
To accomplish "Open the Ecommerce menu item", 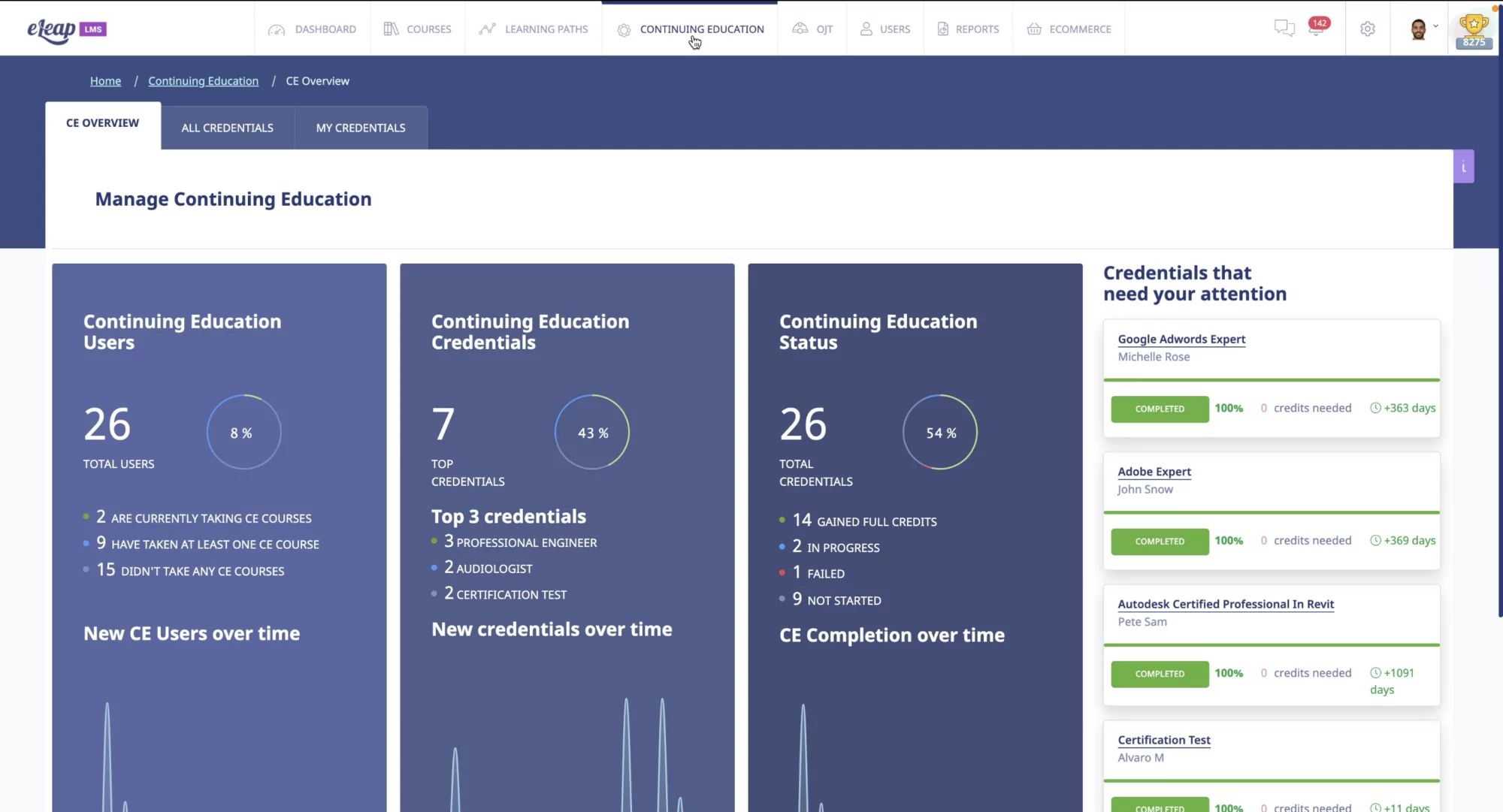I will [1069, 29].
